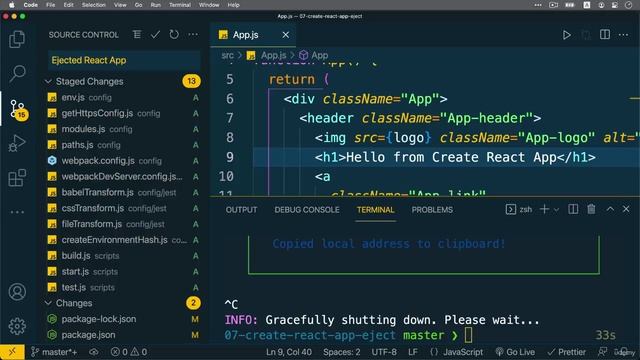Open the Apple menu
640x360 pixels.
[x=12, y=5]
